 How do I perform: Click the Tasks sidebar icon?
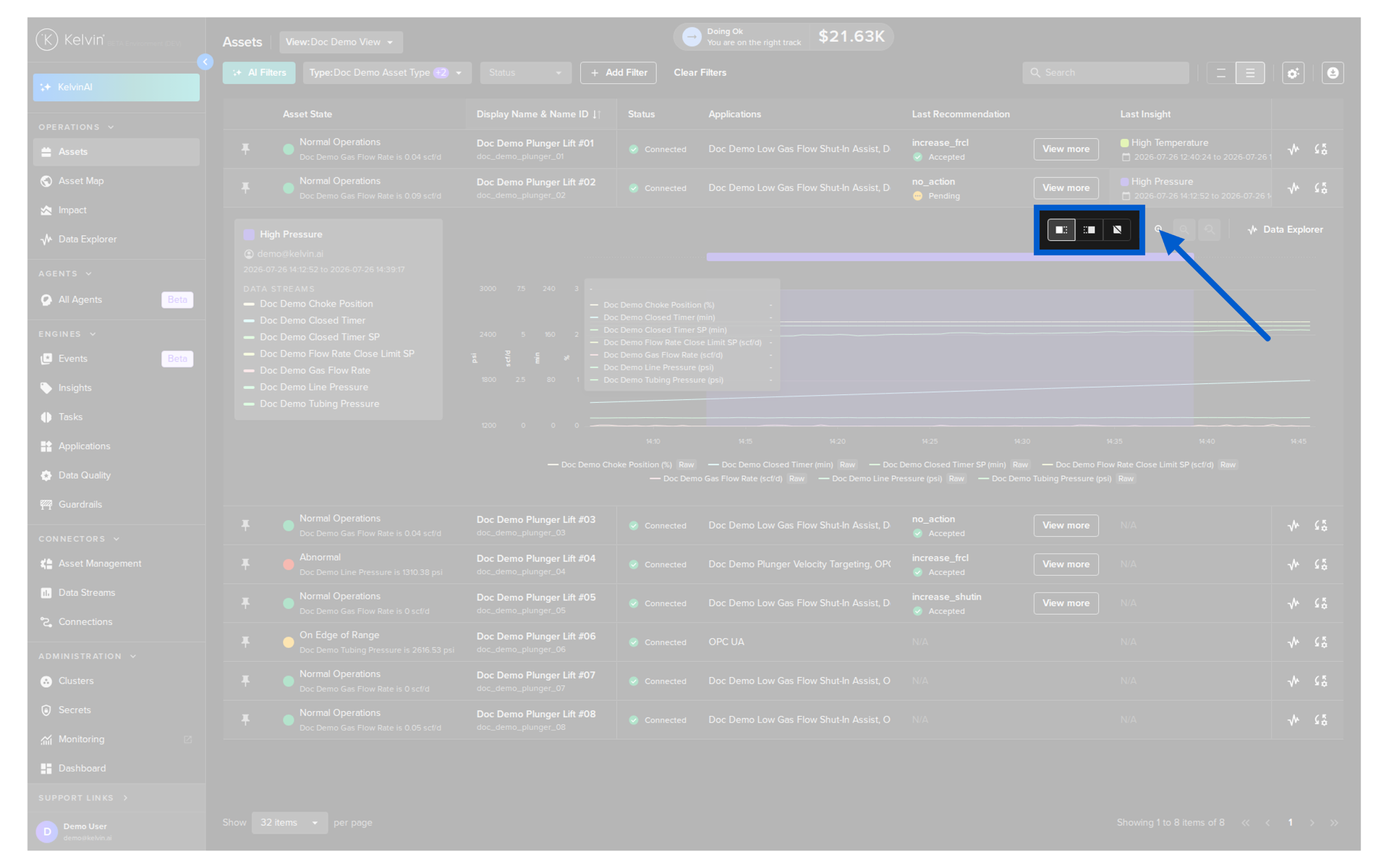tap(46, 417)
